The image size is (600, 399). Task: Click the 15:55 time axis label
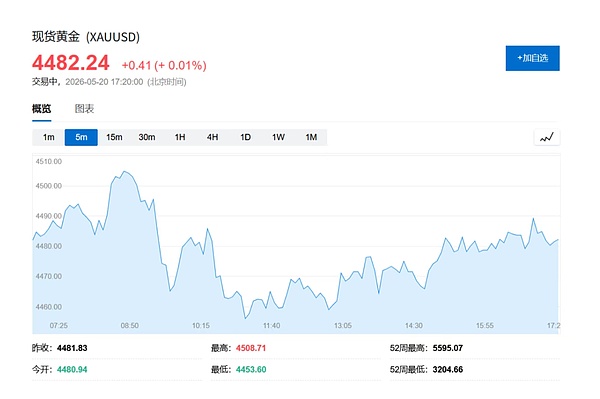[485, 326]
